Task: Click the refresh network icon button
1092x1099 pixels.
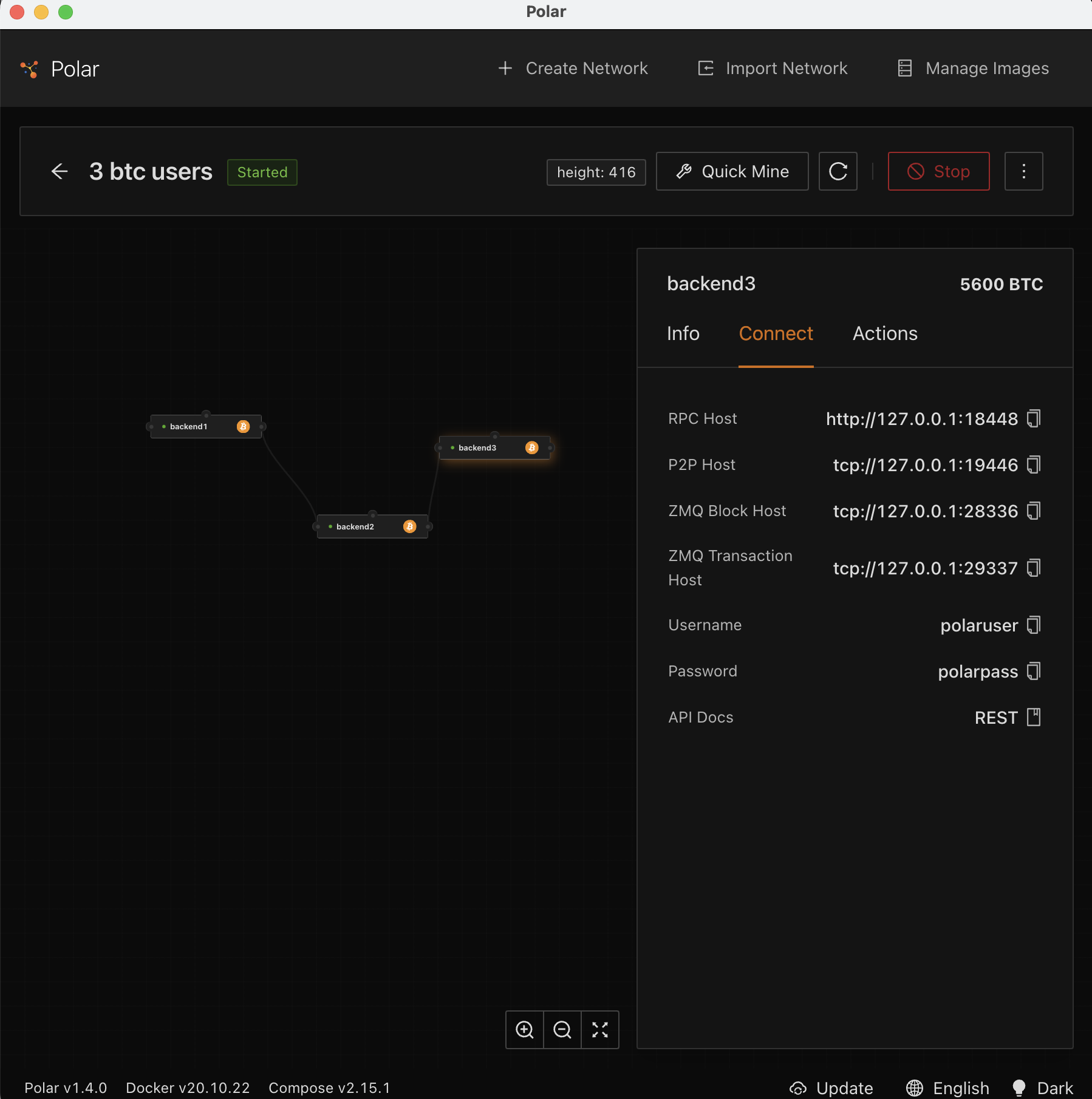Action: [838, 171]
